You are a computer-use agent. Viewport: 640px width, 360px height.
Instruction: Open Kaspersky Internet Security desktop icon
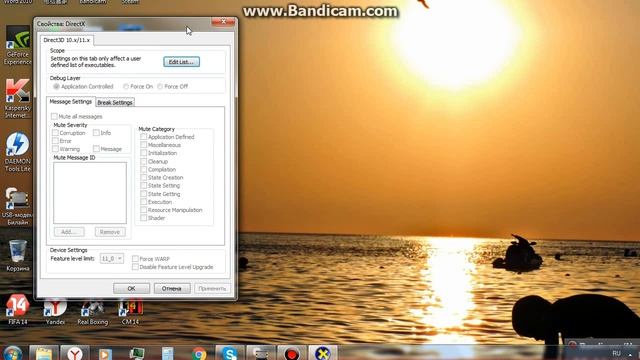click(x=18, y=98)
